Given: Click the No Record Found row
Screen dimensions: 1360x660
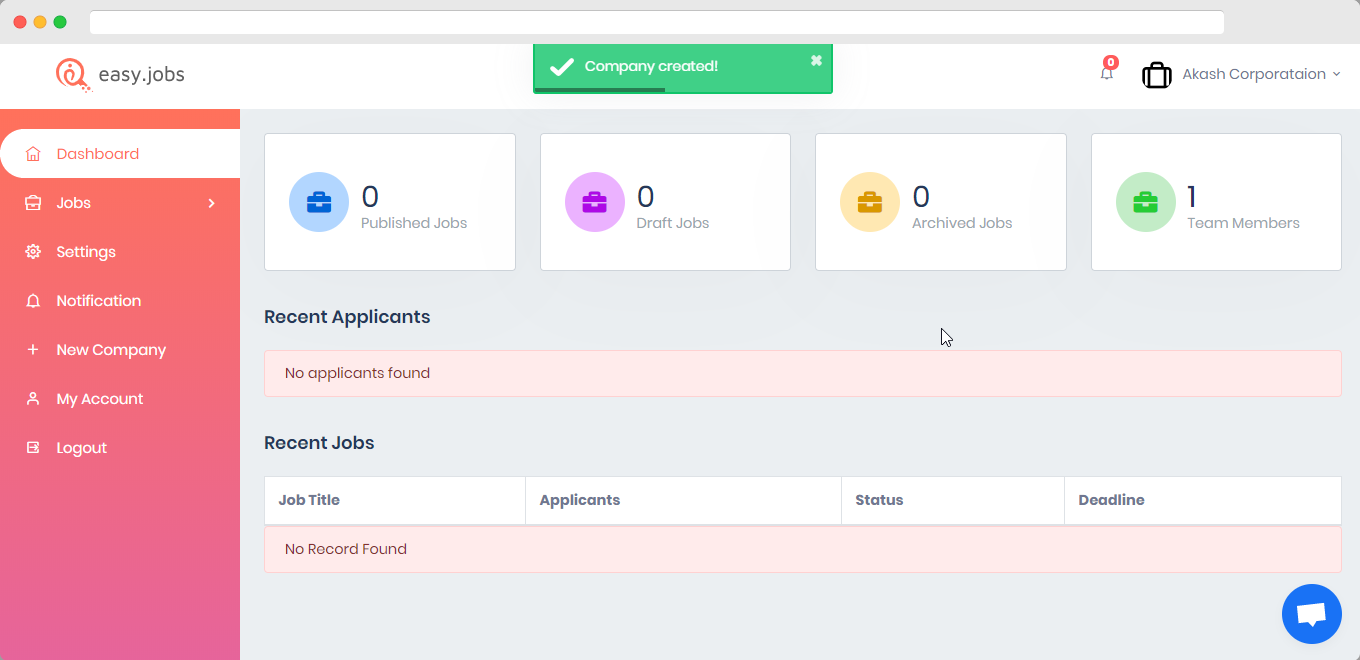Looking at the screenshot, I should [803, 549].
